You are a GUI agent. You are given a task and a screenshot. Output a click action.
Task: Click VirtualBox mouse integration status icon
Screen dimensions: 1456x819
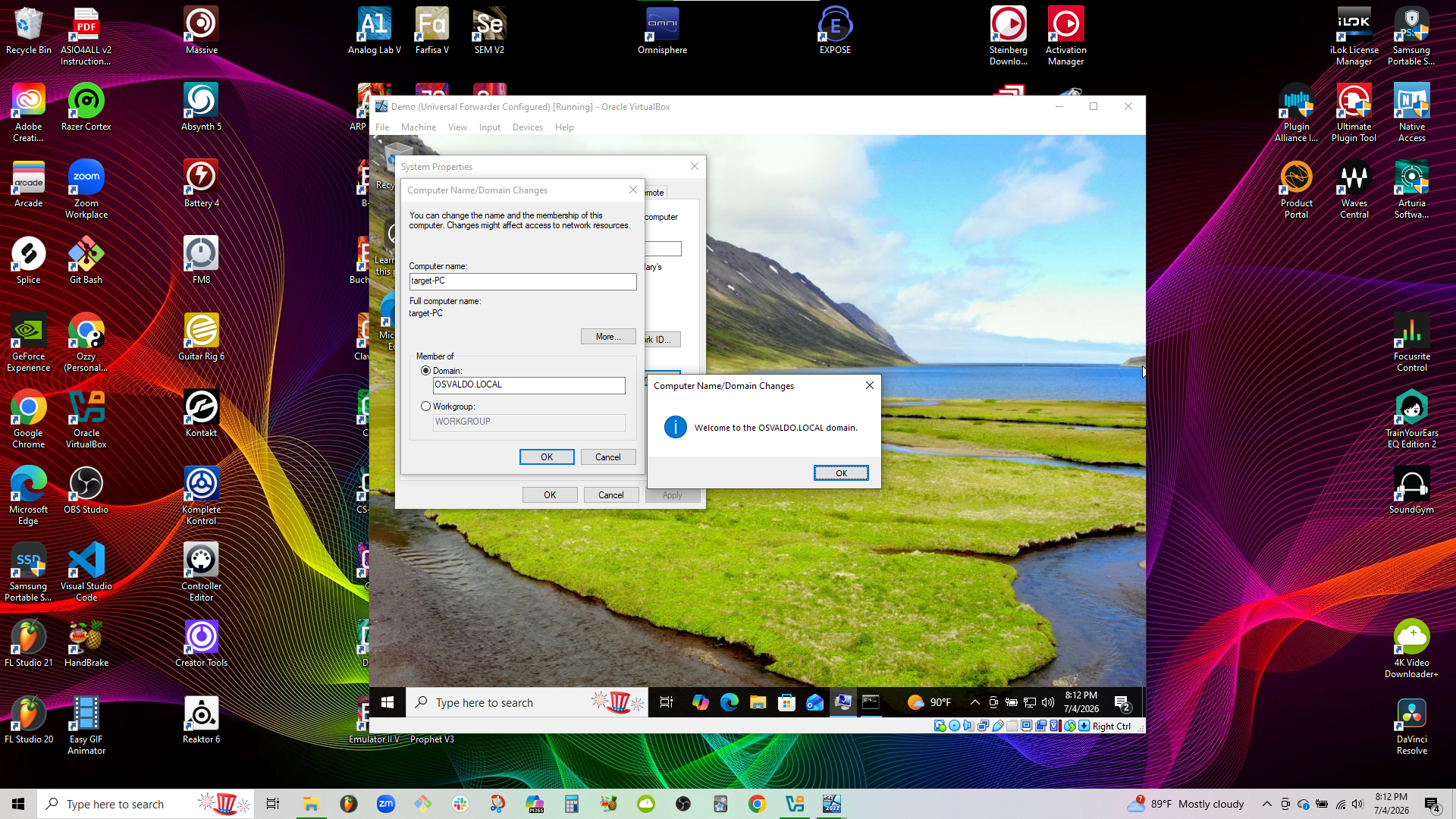click(1070, 726)
